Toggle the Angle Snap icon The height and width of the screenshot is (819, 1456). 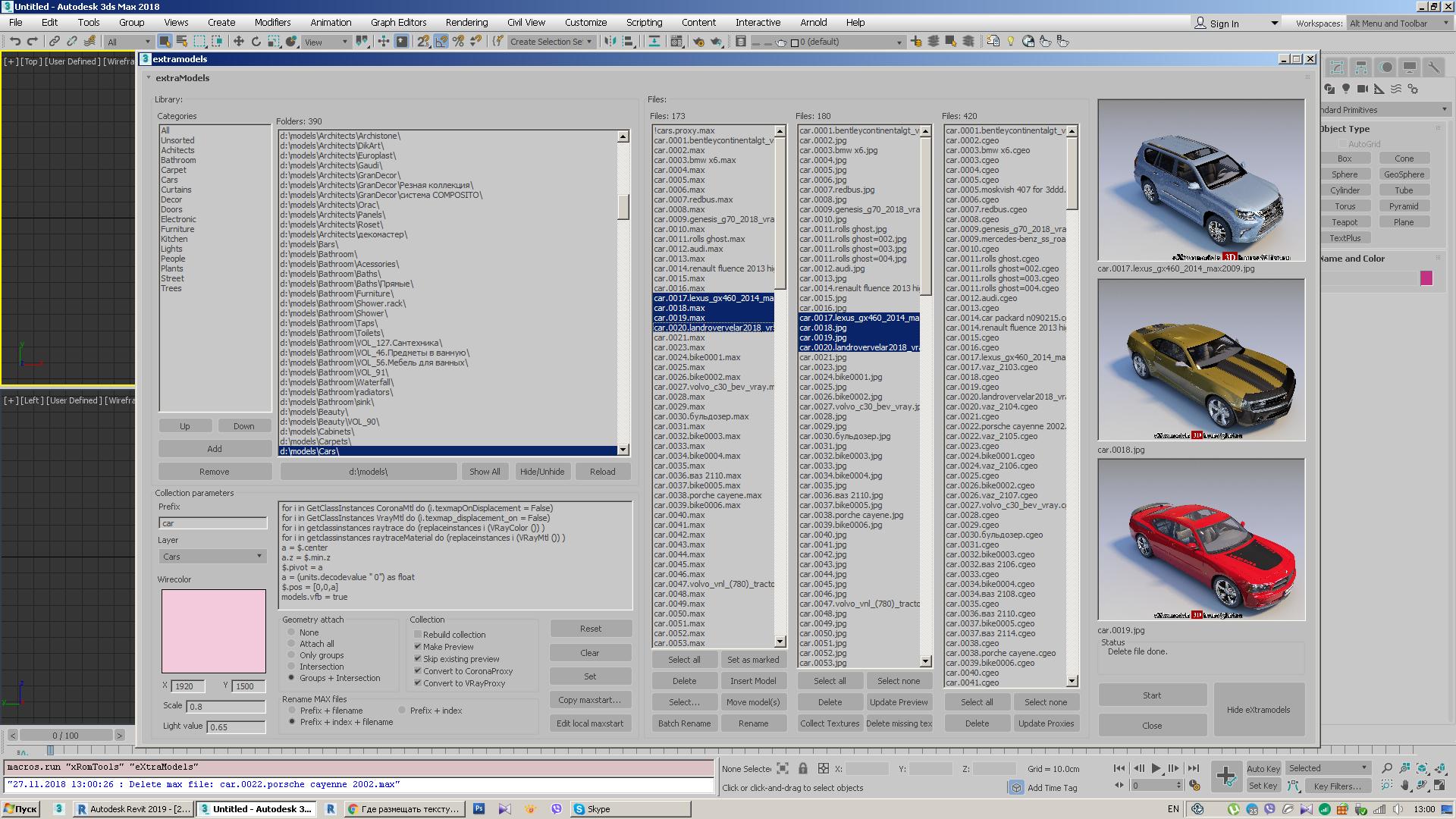(x=441, y=42)
